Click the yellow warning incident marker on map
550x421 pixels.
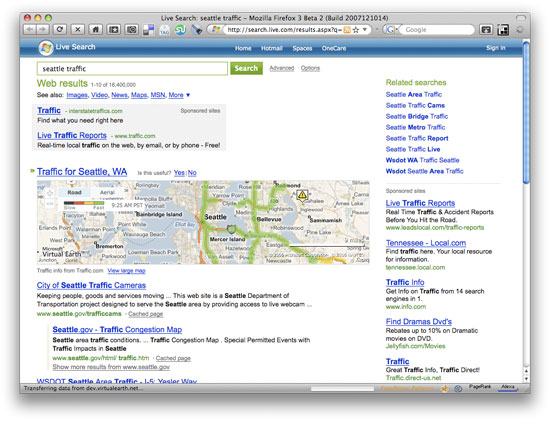[x=302, y=195]
